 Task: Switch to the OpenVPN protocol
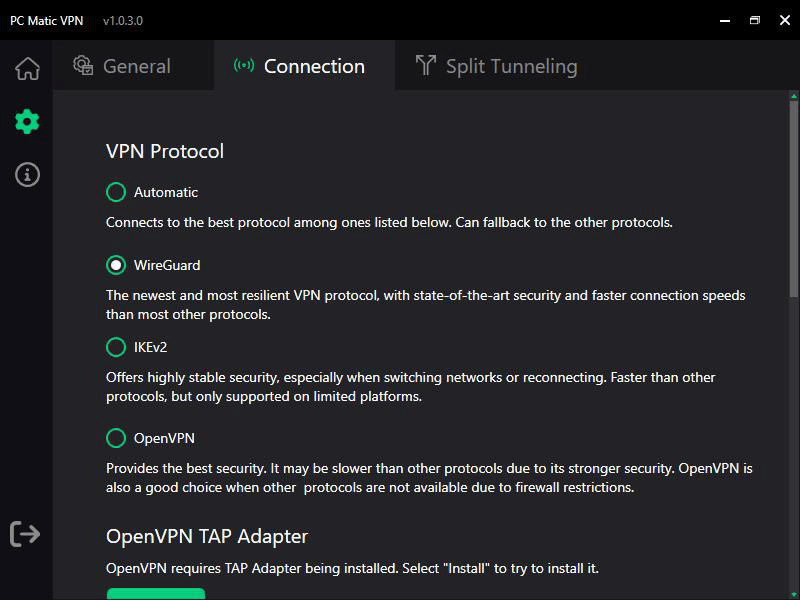(x=115, y=438)
